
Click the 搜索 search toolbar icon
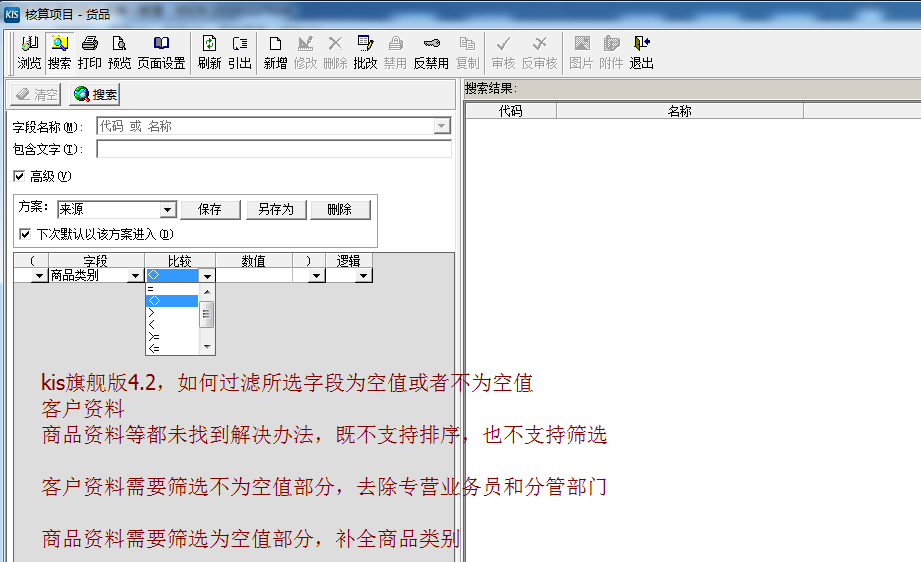59,52
